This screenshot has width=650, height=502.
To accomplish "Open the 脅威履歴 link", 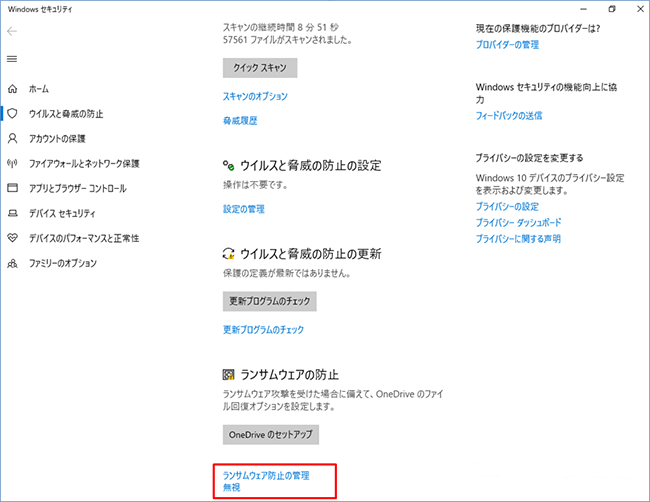I will [x=240, y=121].
